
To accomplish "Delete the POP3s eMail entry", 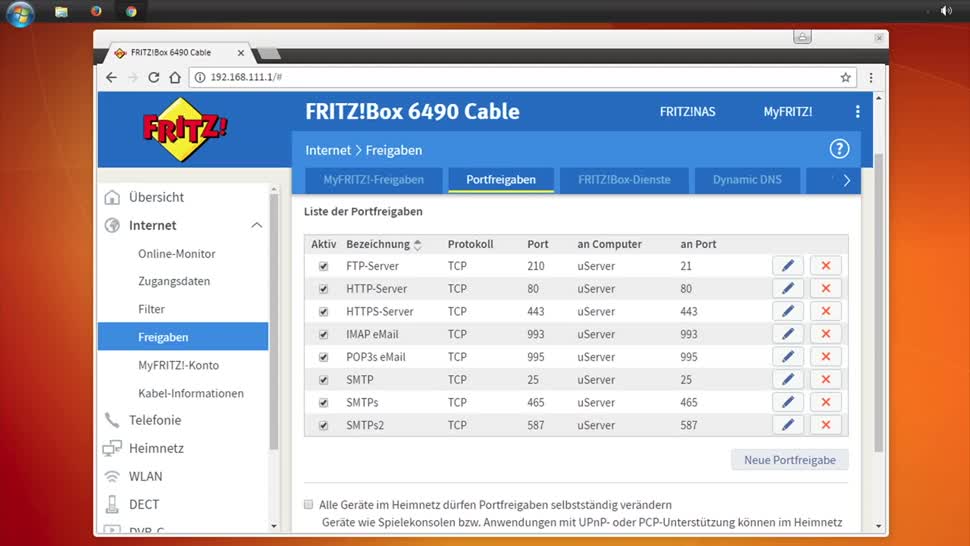I will pos(825,357).
